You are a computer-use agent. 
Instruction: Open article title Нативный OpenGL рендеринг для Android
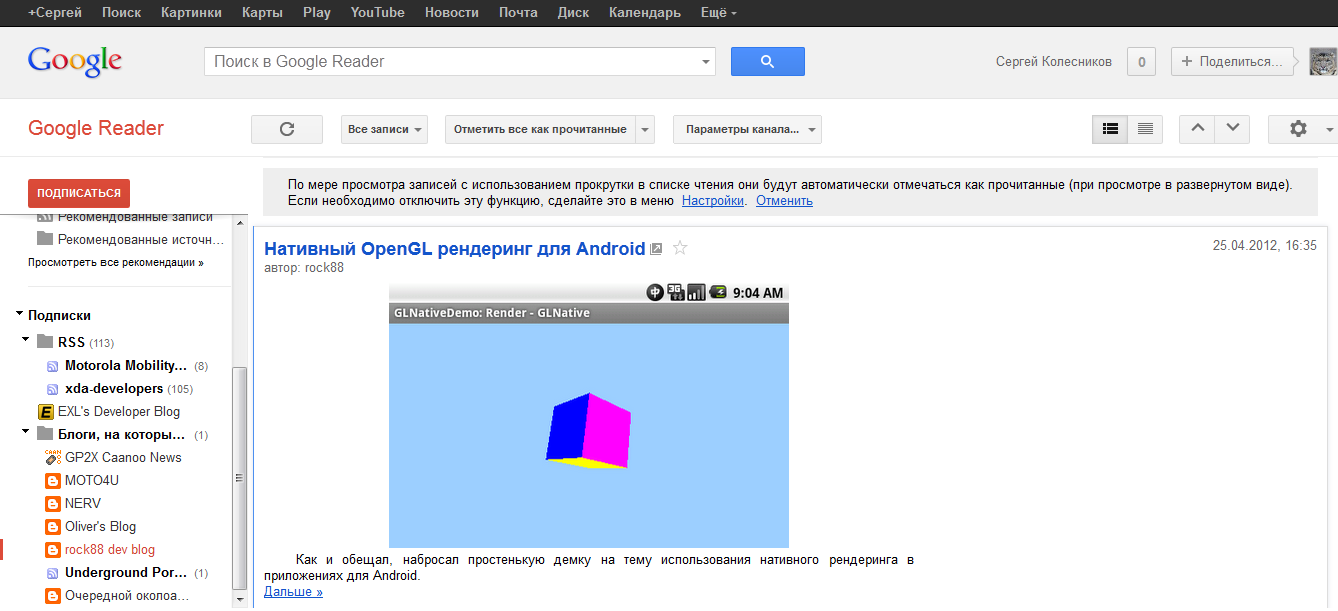[x=455, y=249]
